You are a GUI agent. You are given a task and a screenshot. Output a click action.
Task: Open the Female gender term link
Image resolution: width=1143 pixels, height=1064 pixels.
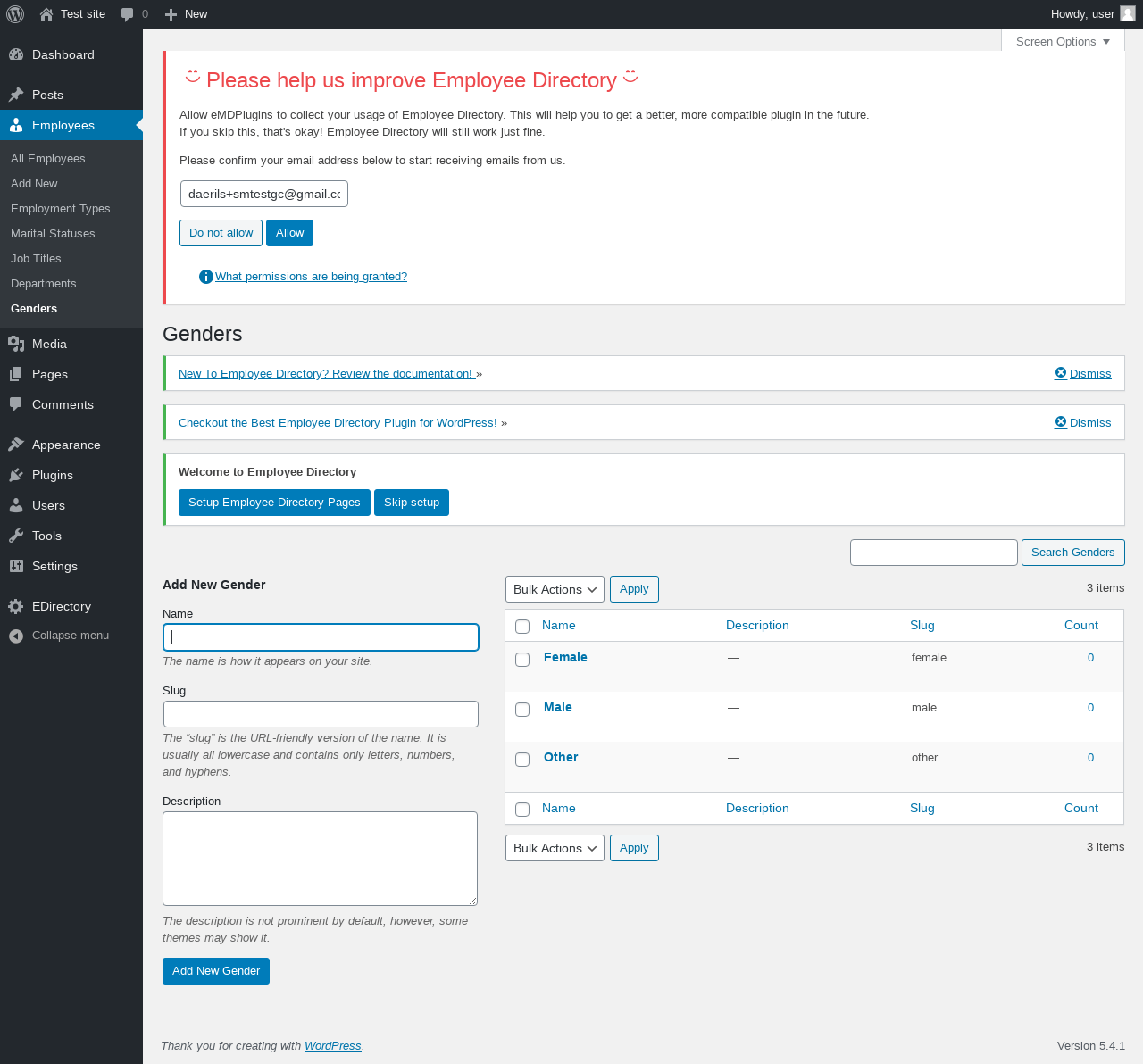(565, 657)
